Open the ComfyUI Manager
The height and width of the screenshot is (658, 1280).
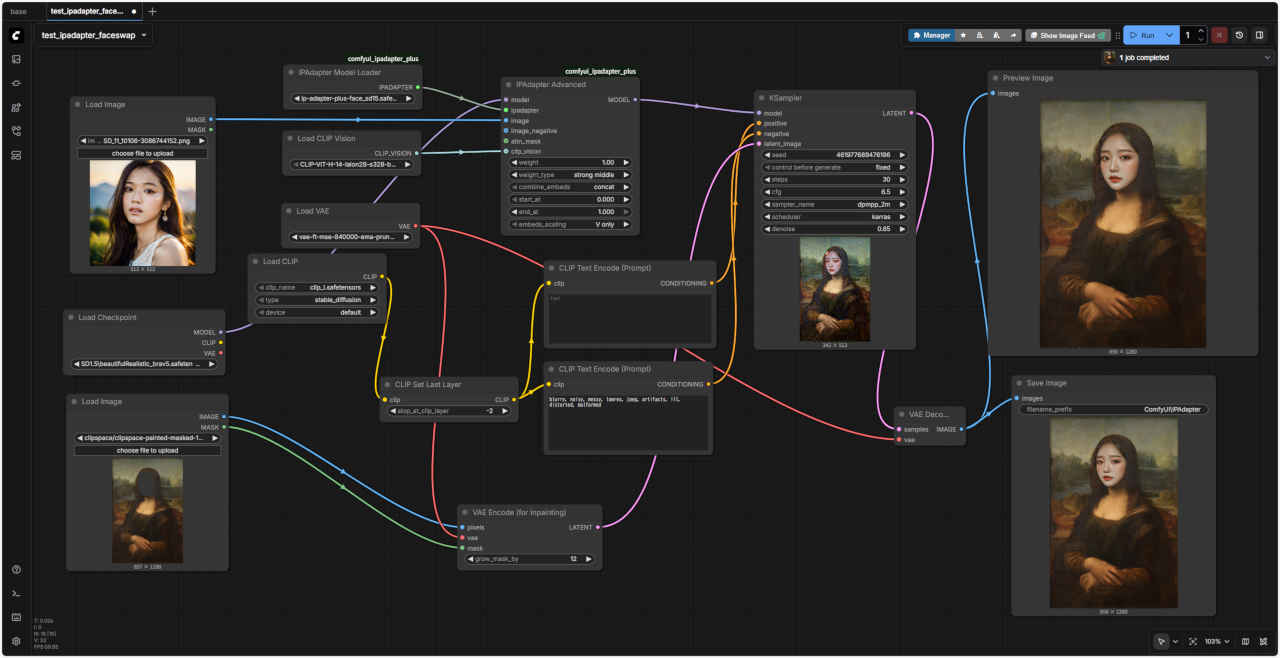(x=931, y=35)
